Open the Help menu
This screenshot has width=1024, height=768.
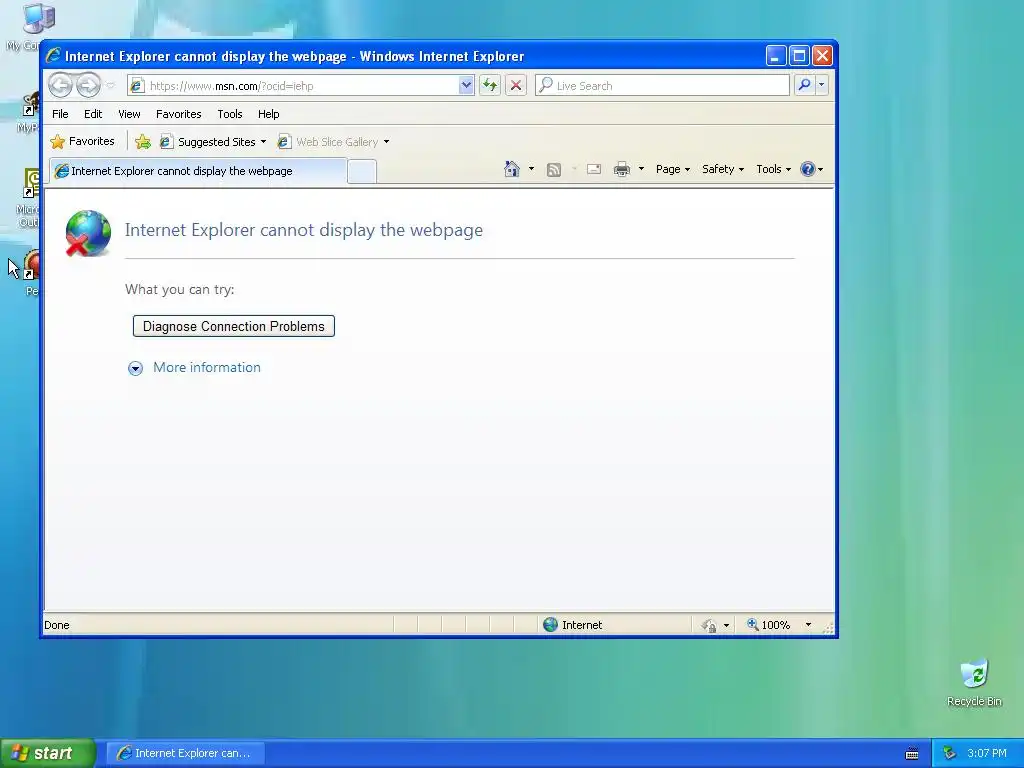pyautogui.click(x=268, y=114)
